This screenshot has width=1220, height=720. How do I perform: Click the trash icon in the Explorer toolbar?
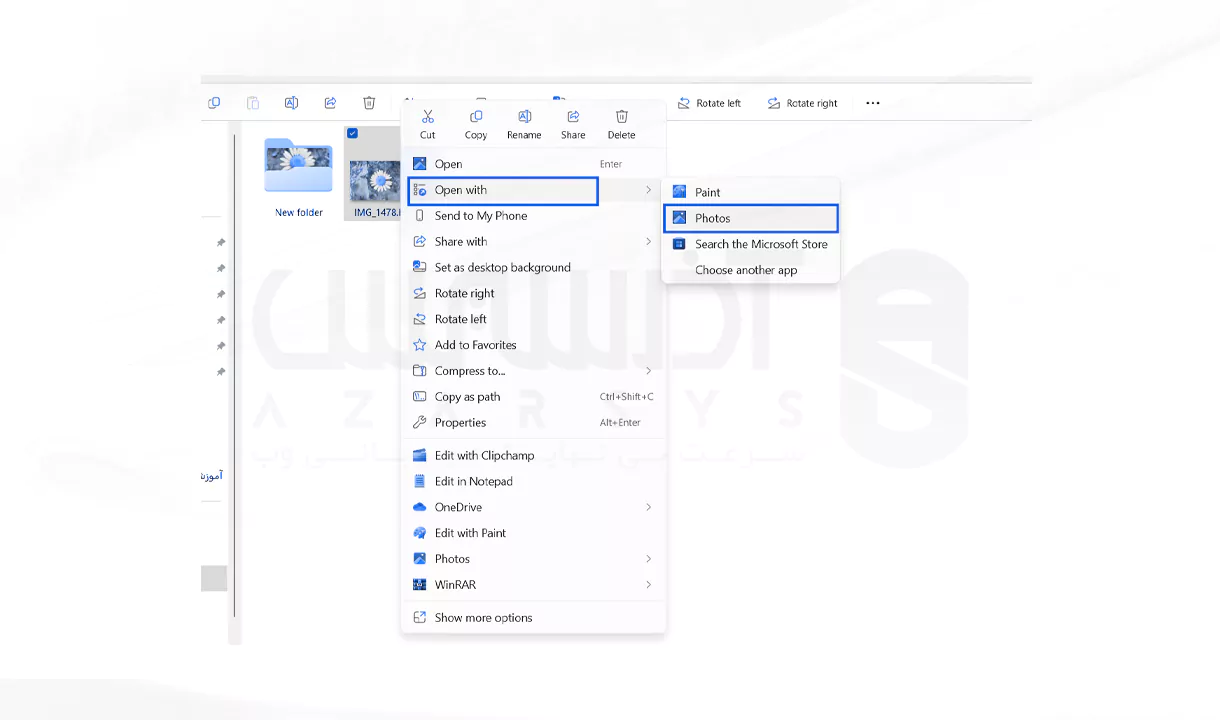pyautogui.click(x=369, y=103)
